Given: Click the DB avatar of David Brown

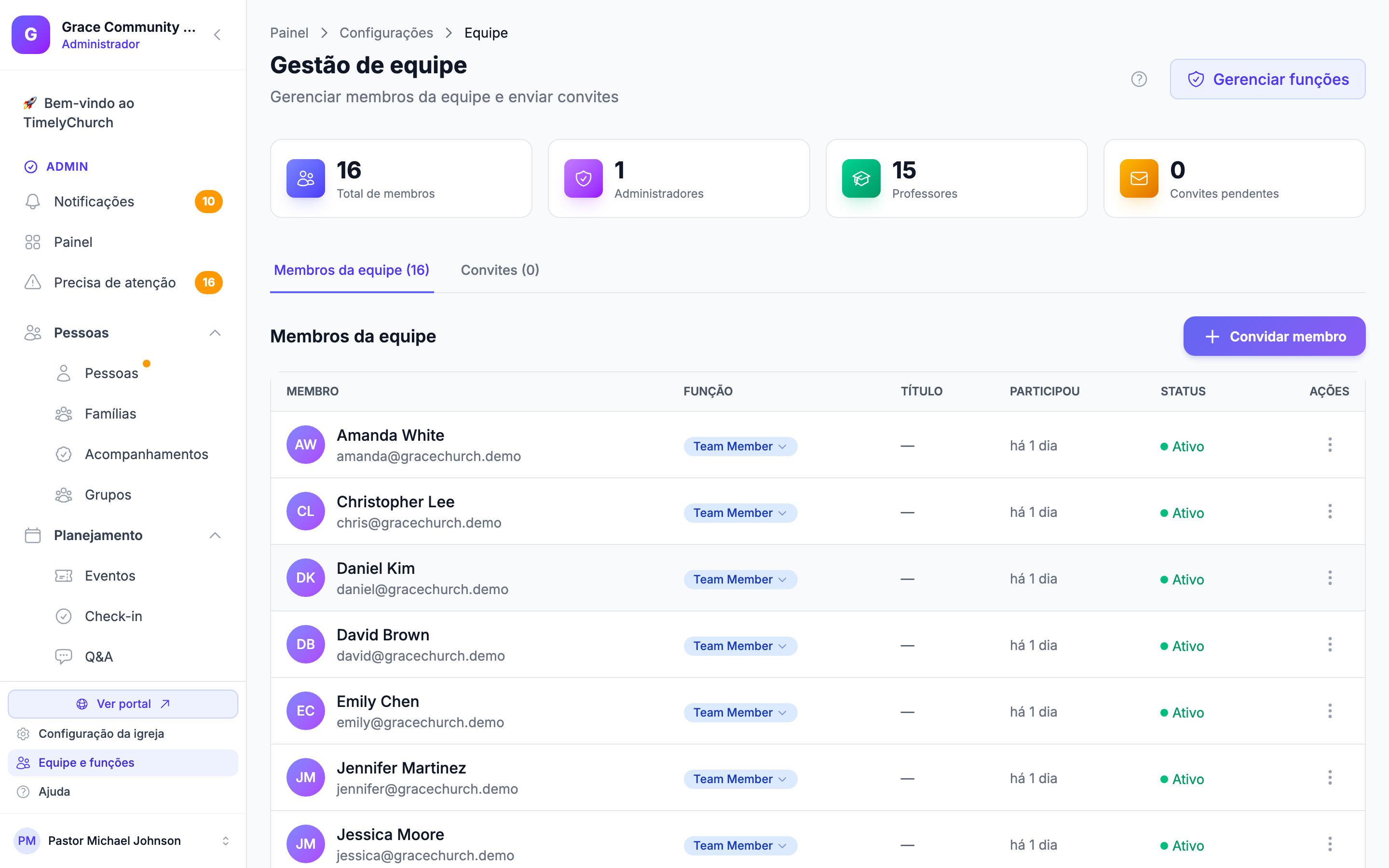Looking at the screenshot, I should [305, 645].
